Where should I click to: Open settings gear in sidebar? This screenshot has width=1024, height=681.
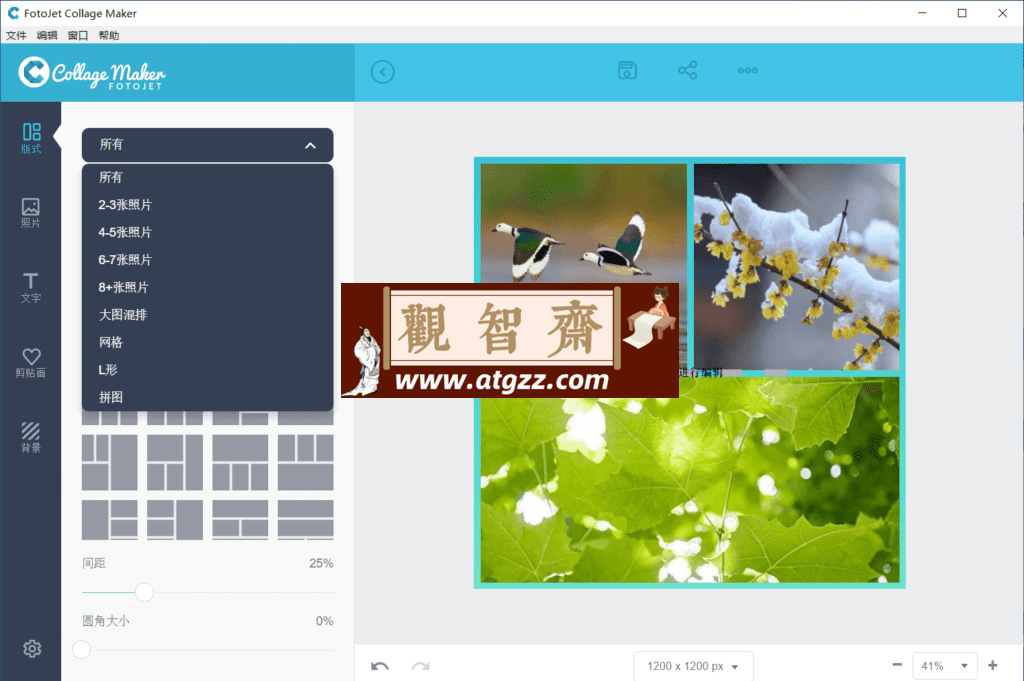(32, 648)
